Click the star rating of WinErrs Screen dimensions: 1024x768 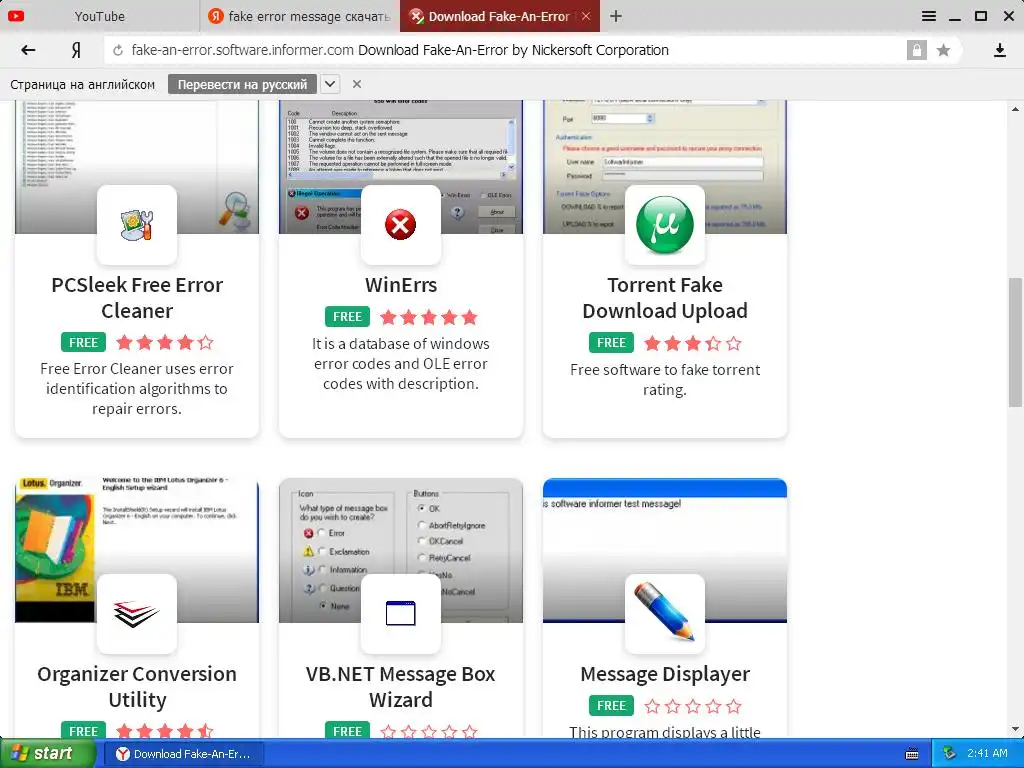[428, 317]
